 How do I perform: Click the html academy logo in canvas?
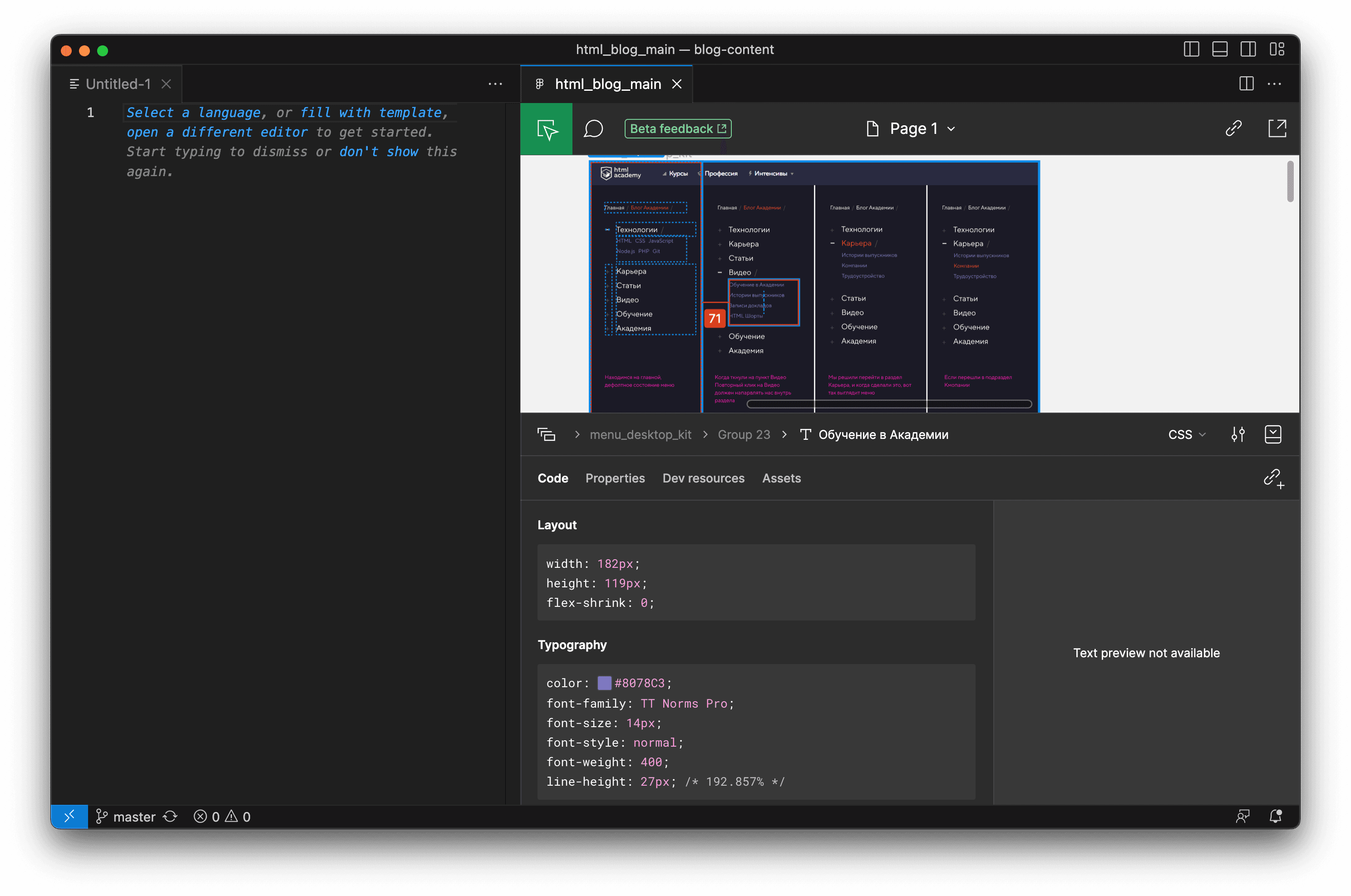[x=621, y=173]
